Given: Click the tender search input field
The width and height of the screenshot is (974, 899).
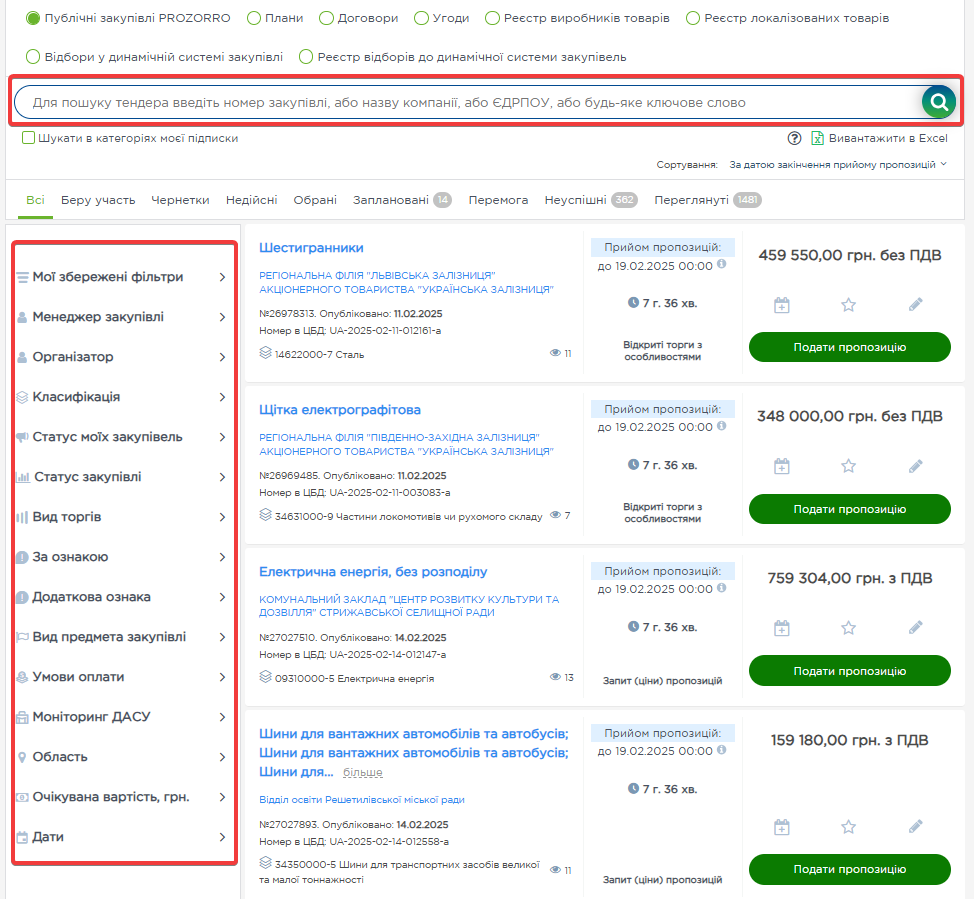Looking at the screenshot, I should [465, 102].
